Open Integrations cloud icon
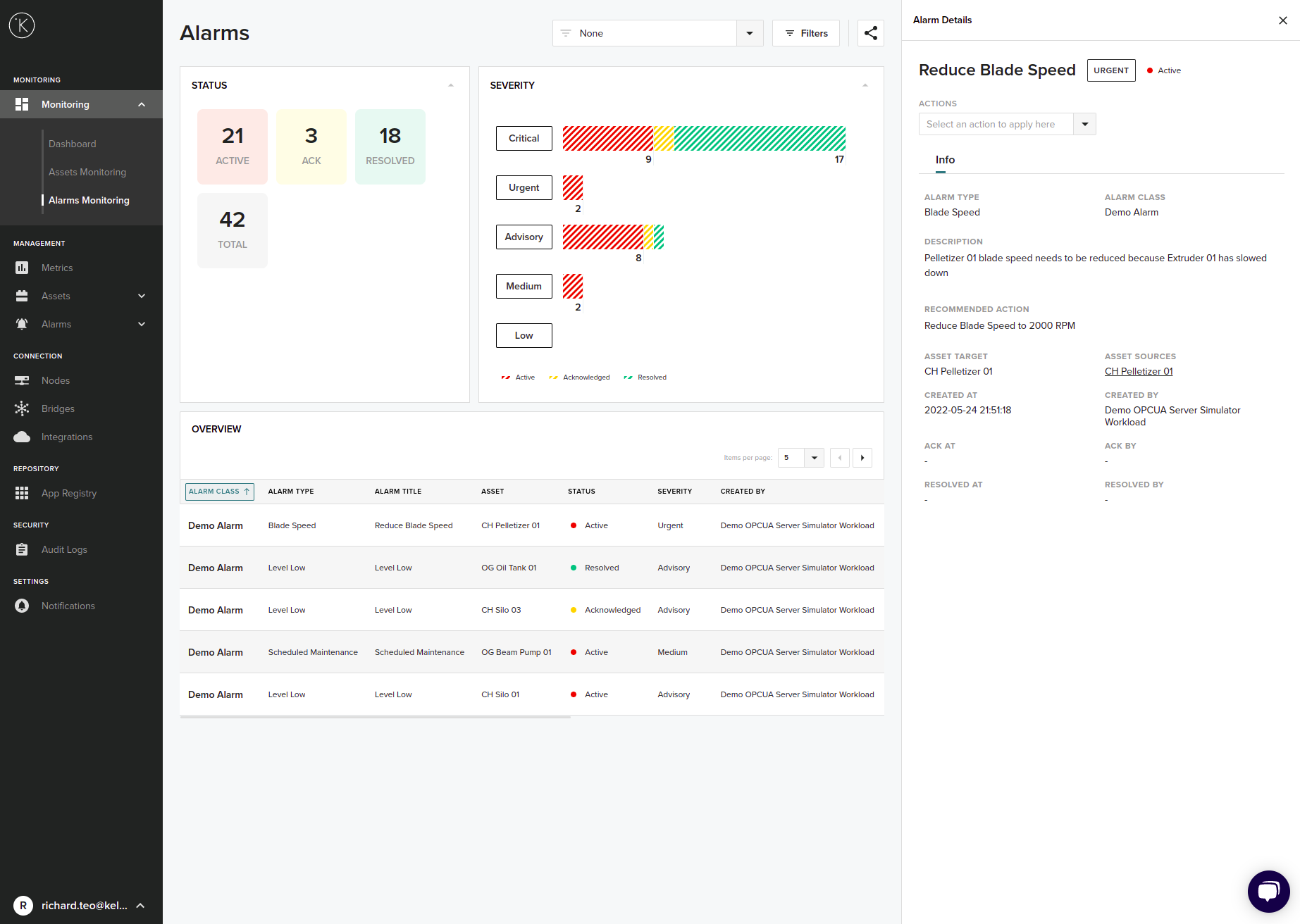This screenshot has height=924, width=1300. [23, 437]
